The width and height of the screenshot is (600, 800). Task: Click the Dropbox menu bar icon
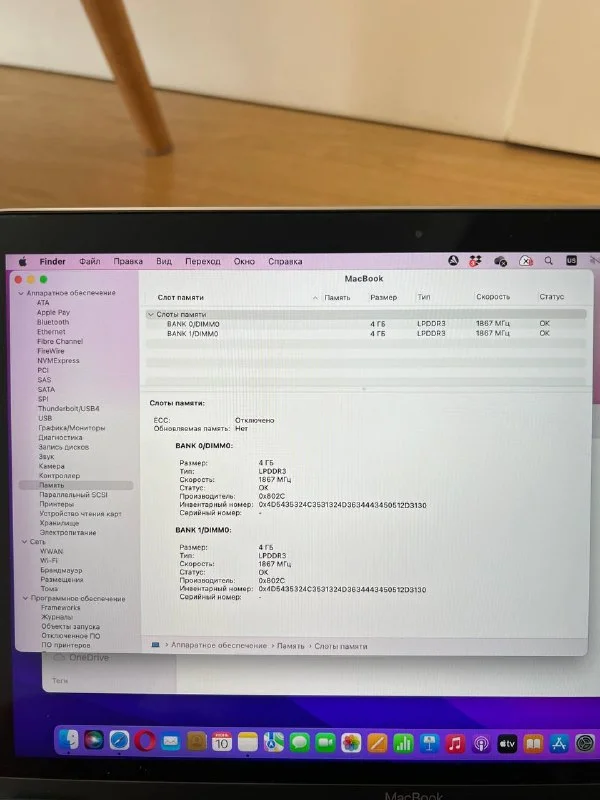pyautogui.click(x=476, y=261)
